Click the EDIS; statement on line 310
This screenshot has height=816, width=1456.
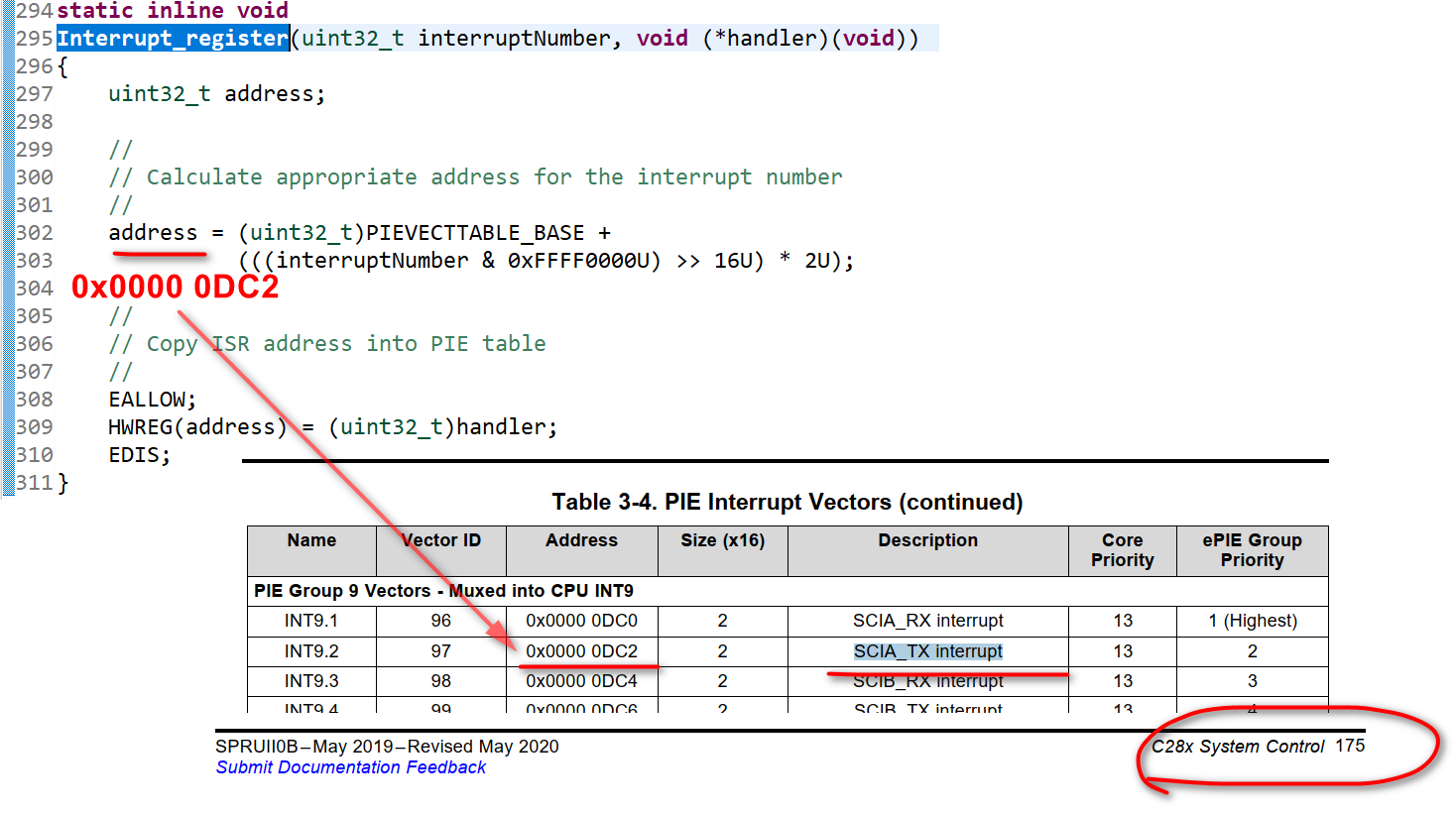tap(140, 455)
